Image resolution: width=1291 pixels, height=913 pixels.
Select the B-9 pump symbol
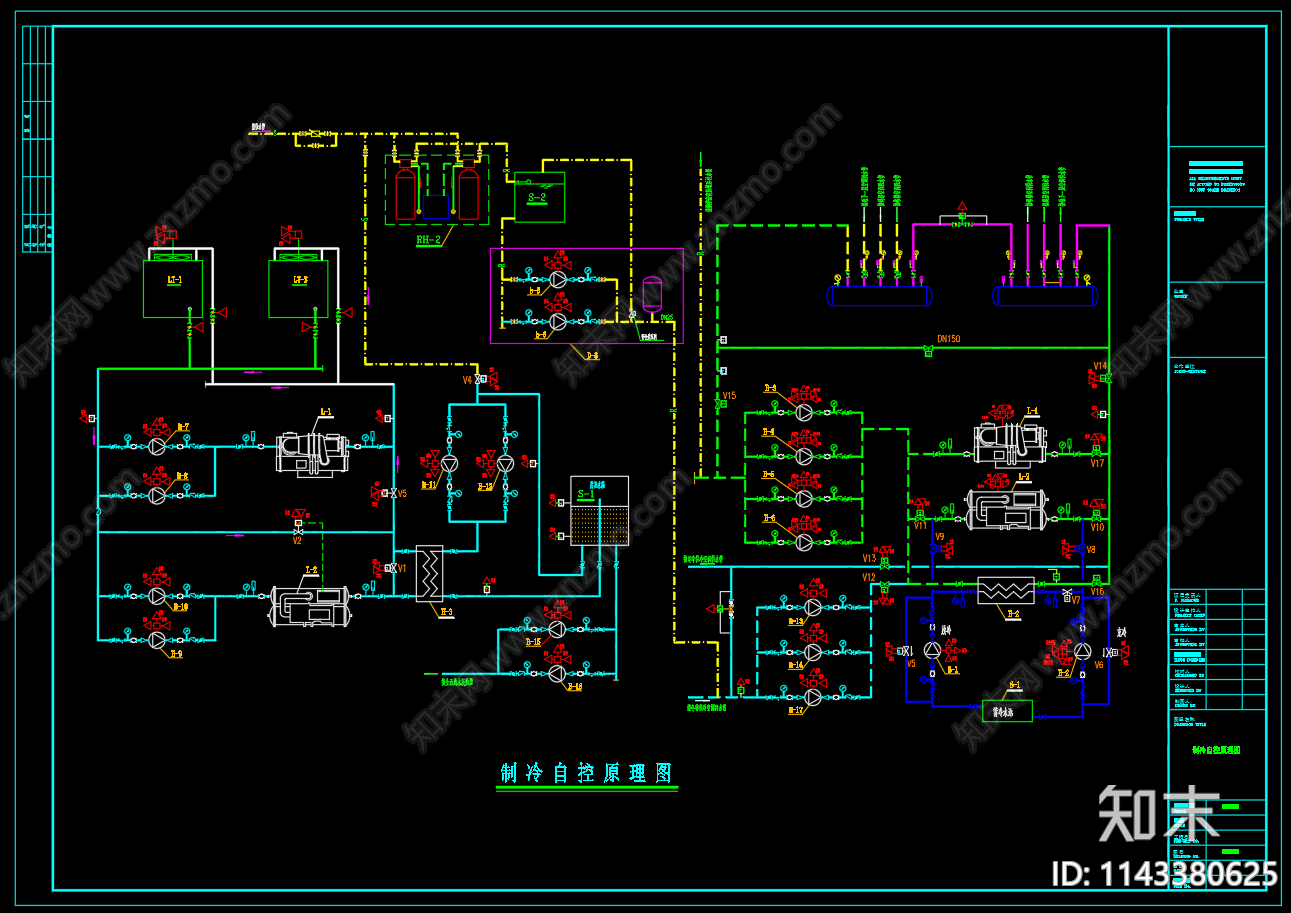[x=157, y=640]
